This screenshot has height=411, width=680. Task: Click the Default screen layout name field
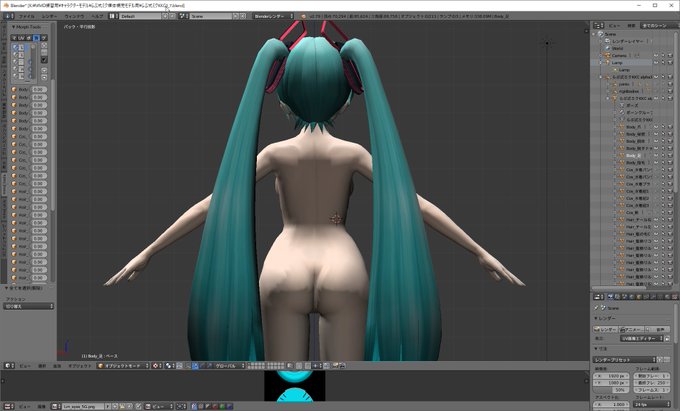(140, 16)
